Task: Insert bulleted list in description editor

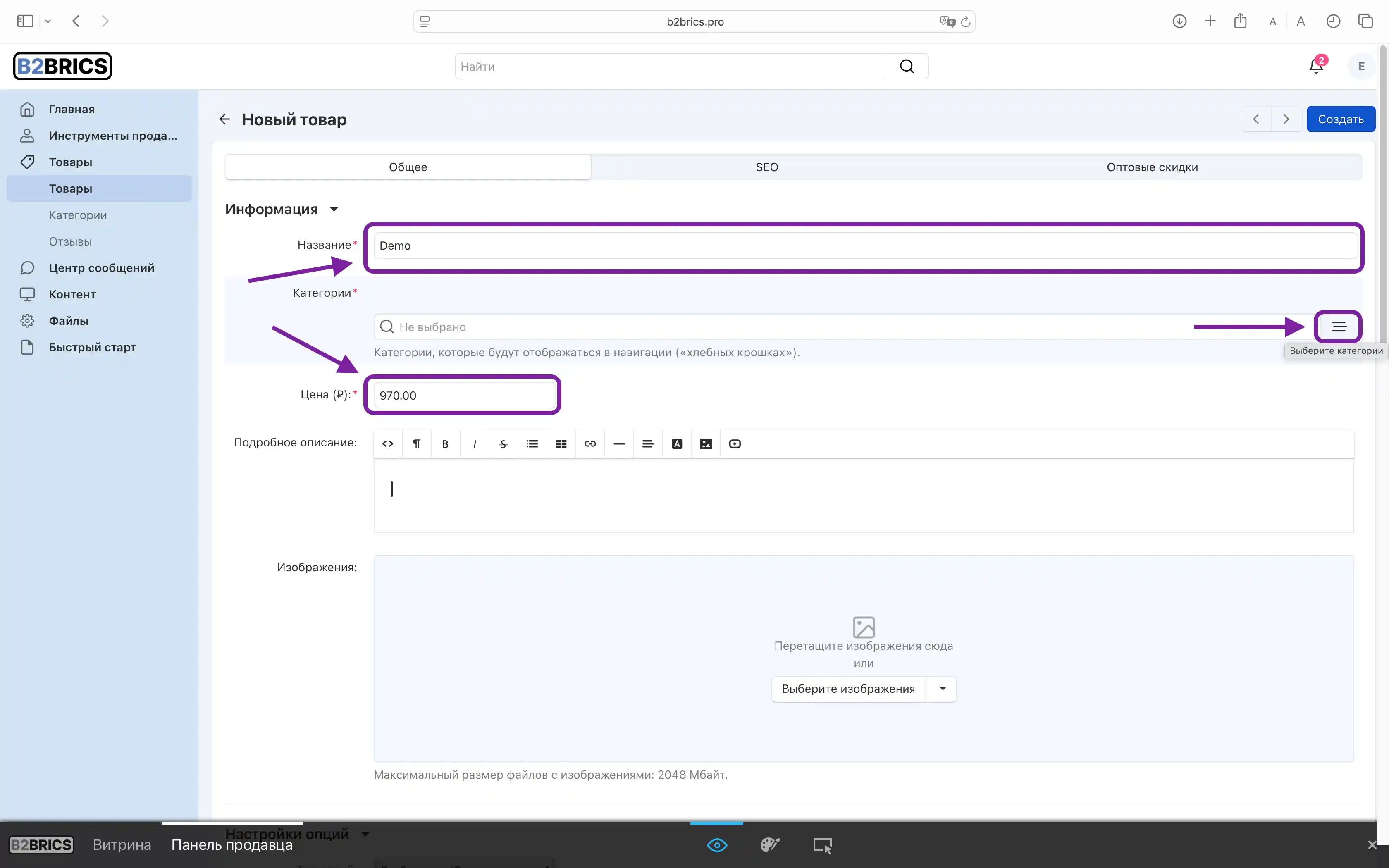Action: pyautogui.click(x=532, y=444)
